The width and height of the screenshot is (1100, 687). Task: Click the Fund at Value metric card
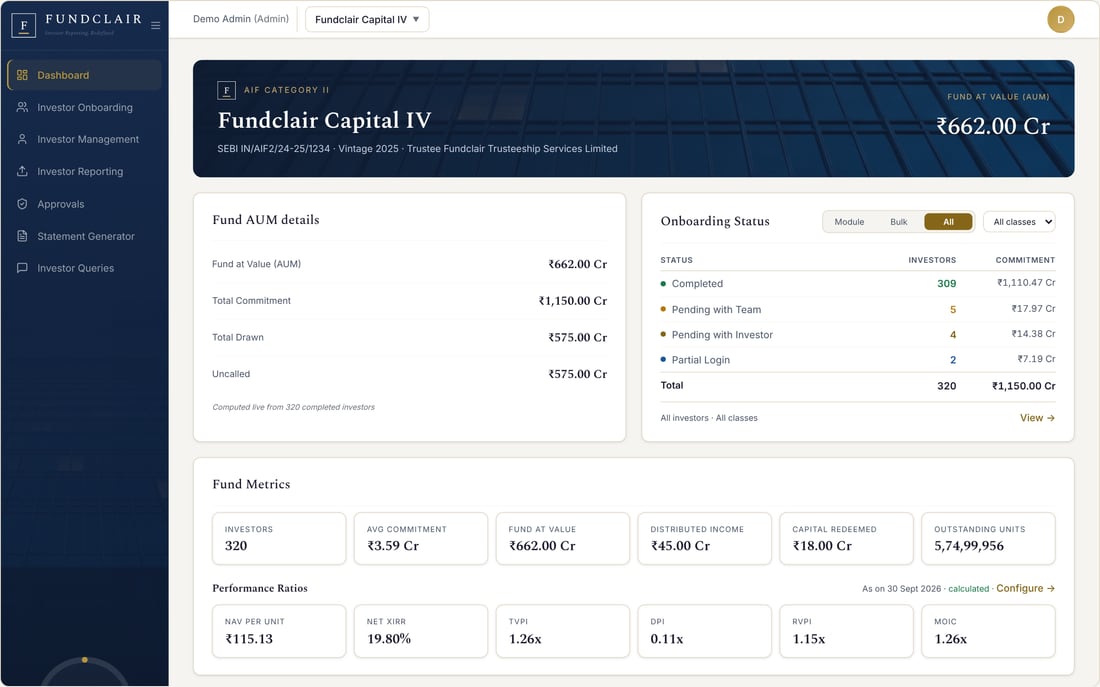563,538
